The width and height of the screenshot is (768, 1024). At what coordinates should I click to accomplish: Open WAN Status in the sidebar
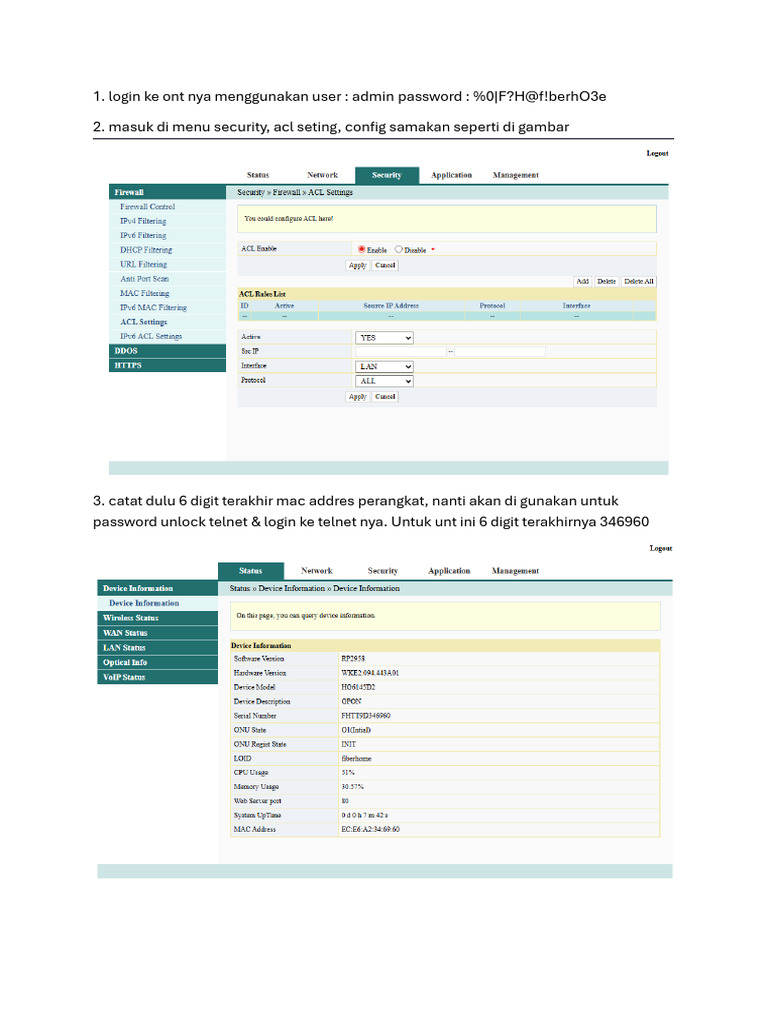click(x=157, y=633)
